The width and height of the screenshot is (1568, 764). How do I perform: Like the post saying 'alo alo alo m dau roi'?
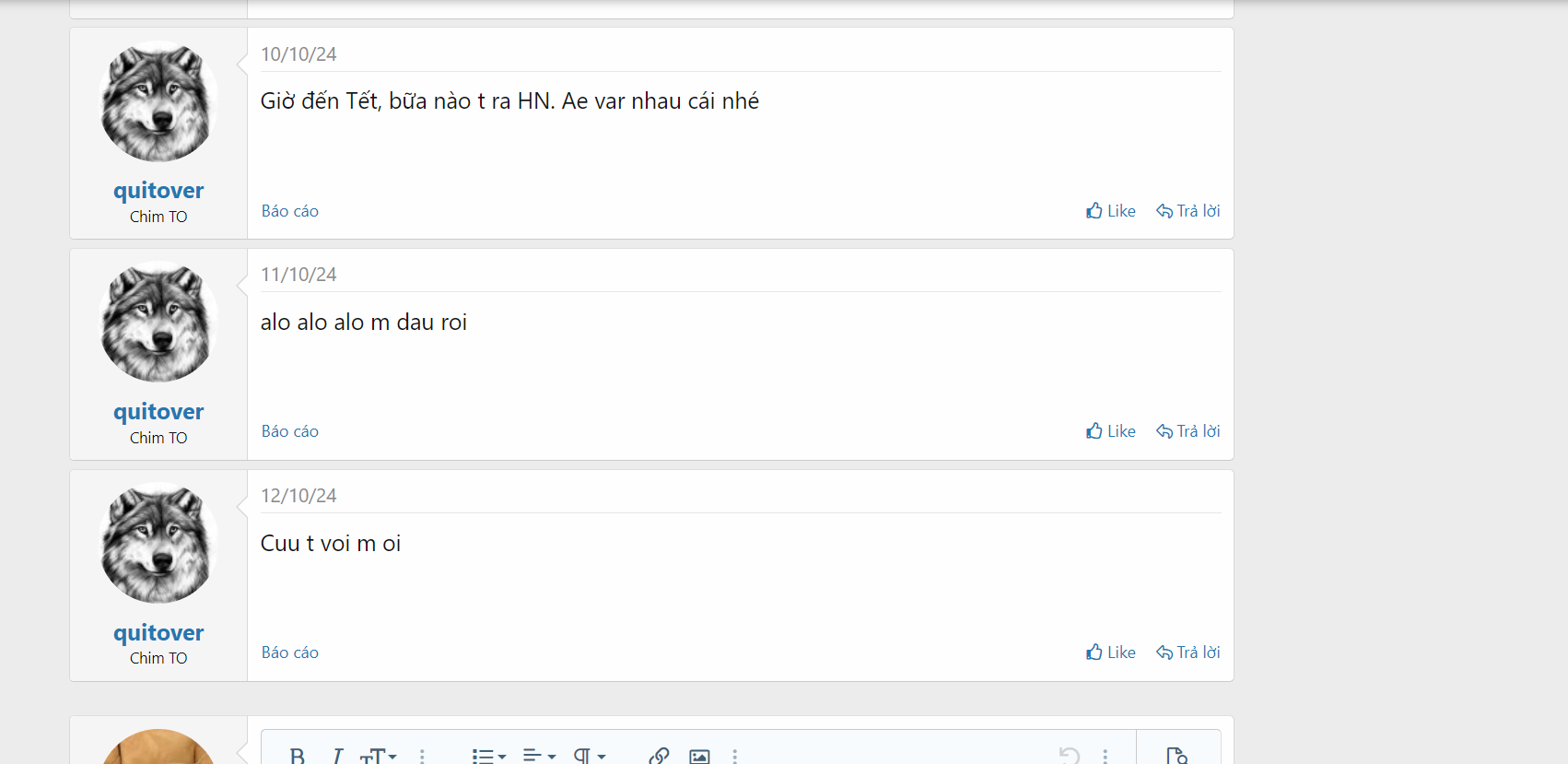tap(1110, 431)
